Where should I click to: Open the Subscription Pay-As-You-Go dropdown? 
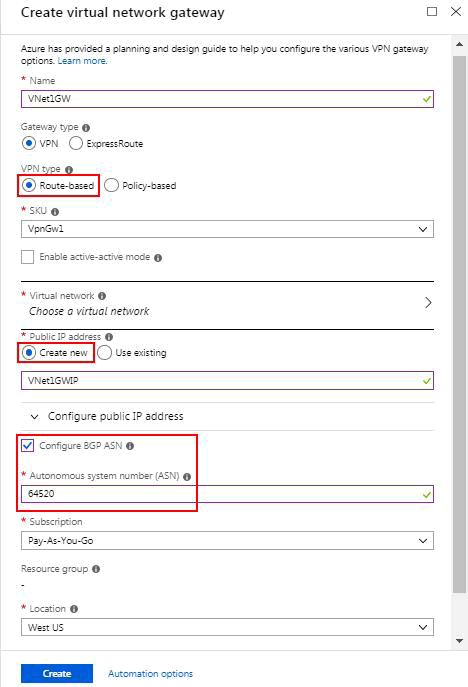(227, 541)
